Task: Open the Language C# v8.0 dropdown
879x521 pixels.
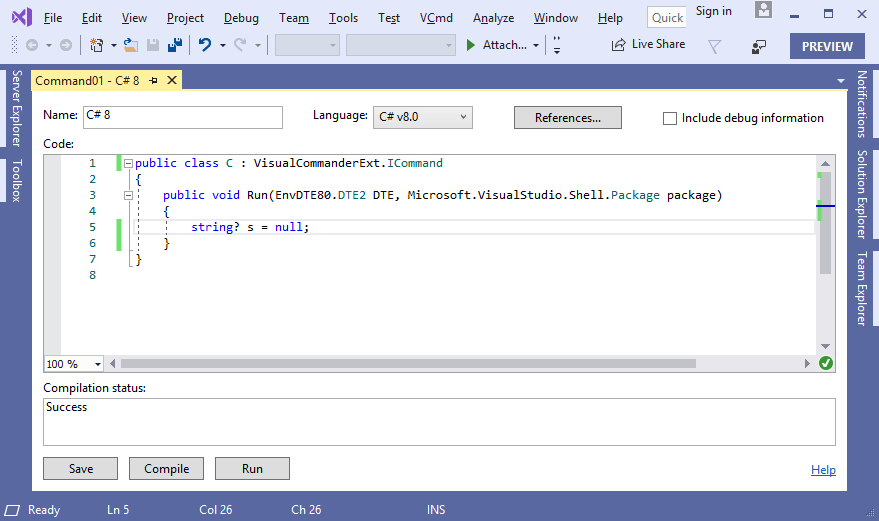Action: click(x=422, y=117)
